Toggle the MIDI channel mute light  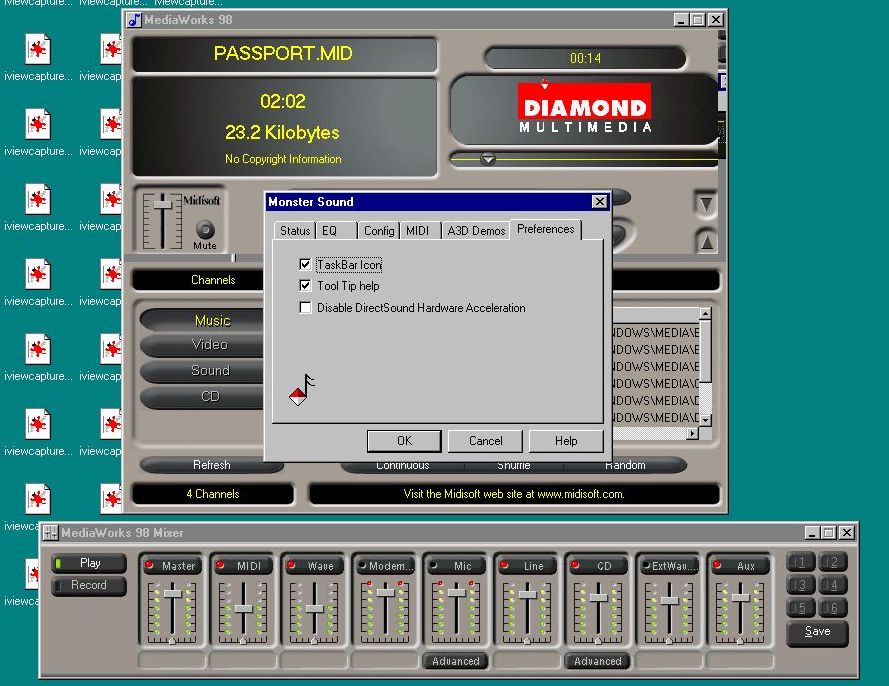(x=221, y=565)
